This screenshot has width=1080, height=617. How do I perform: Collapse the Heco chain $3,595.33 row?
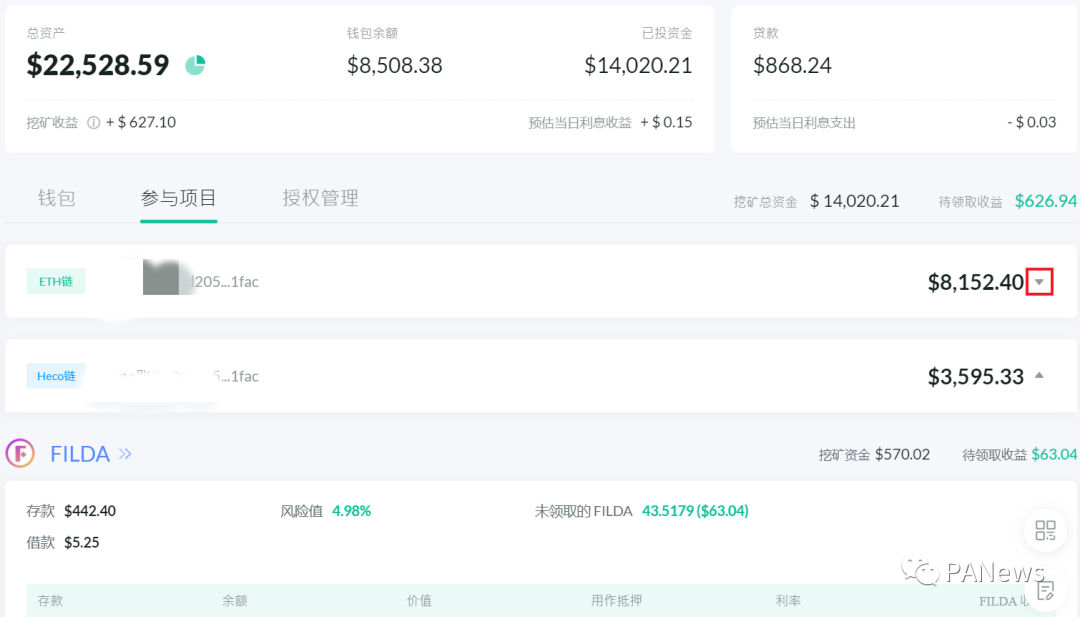[x=1040, y=373]
